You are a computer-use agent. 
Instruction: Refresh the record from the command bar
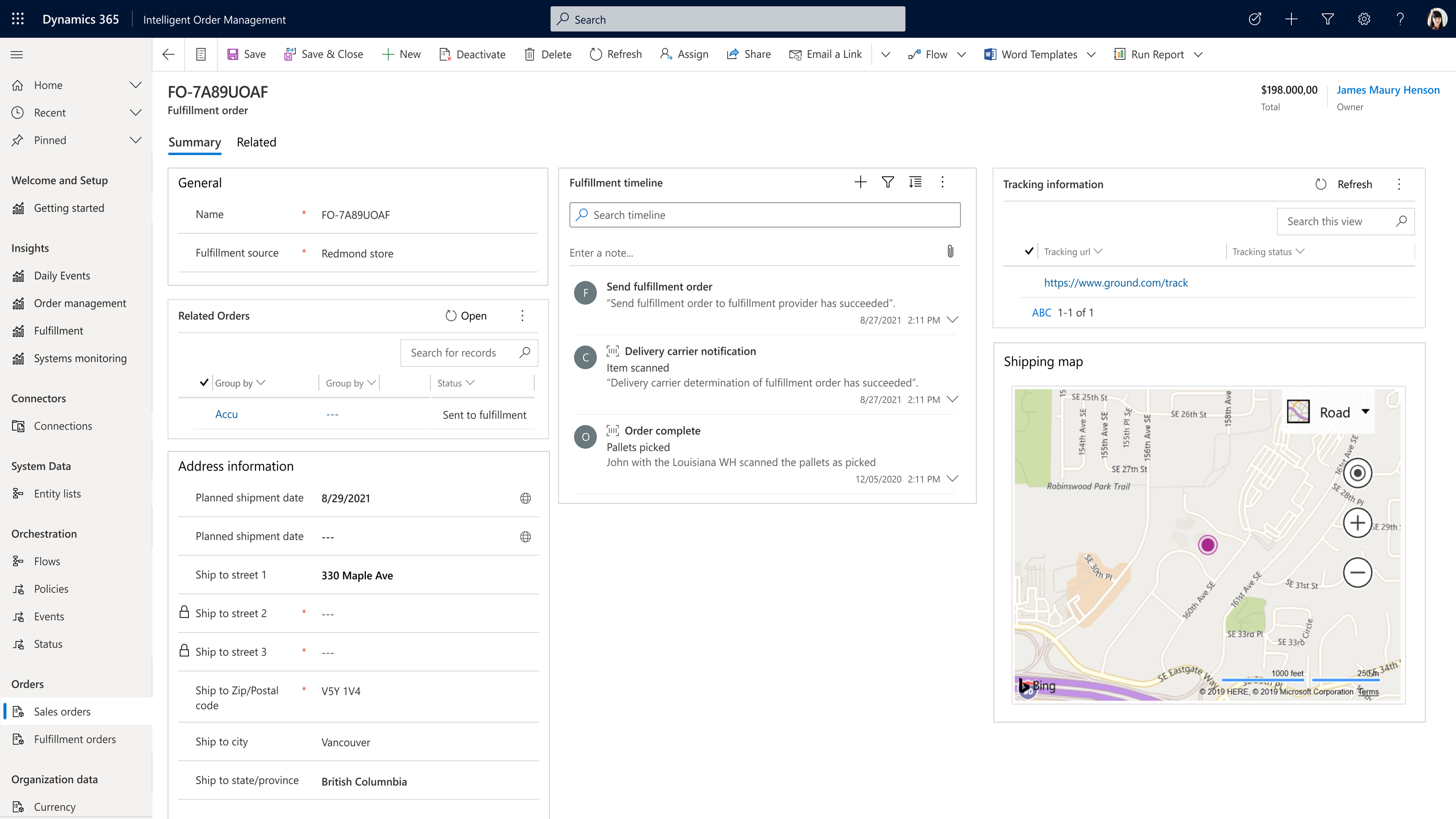pyautogui.click(x=615, y=54)
